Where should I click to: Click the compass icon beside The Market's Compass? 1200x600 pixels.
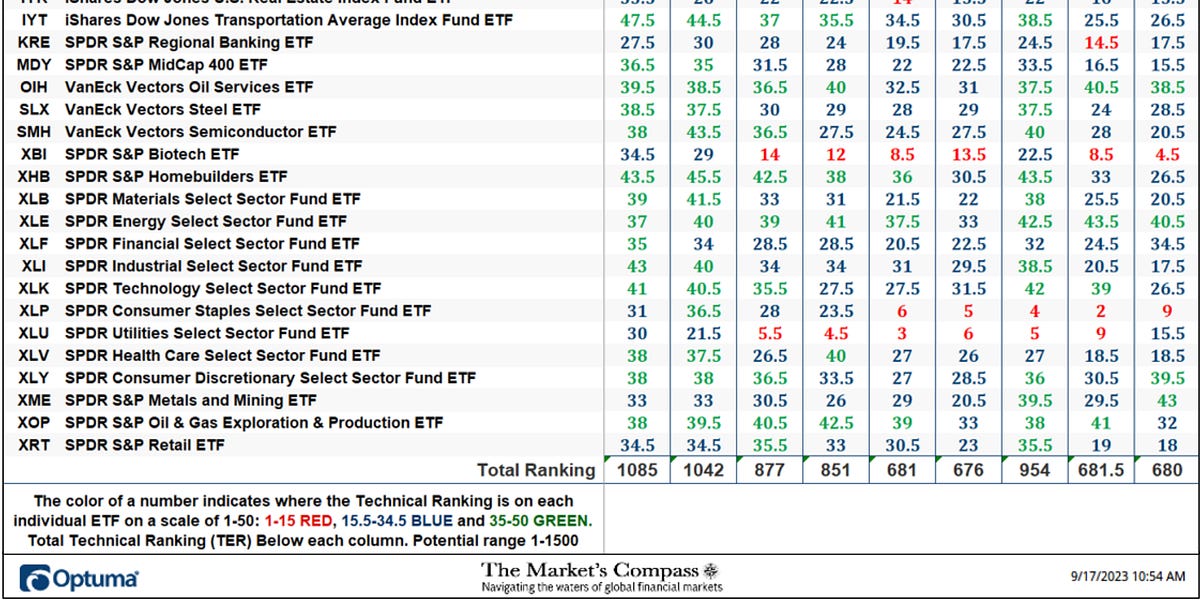(x=711, y=569)
